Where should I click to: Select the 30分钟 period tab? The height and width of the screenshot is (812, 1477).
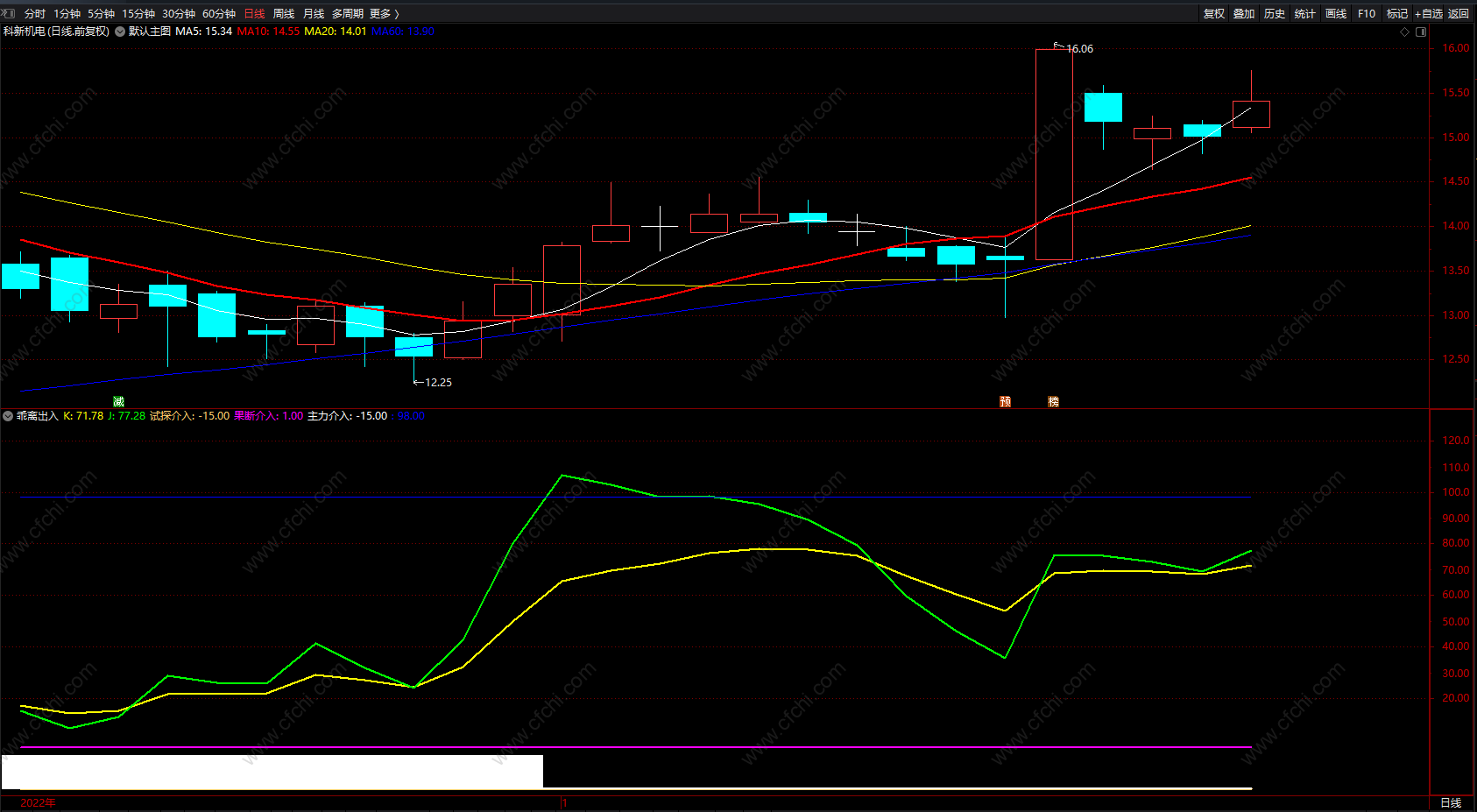tap(179, 14)
